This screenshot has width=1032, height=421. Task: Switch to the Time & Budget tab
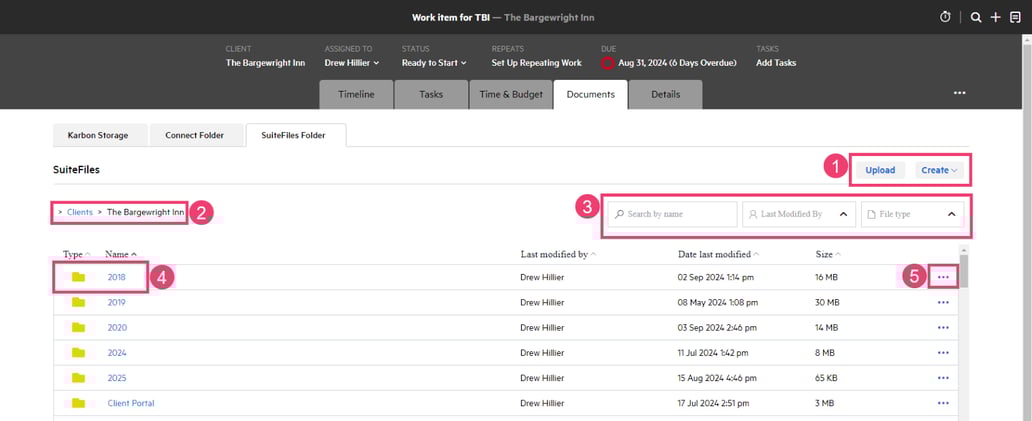coord(509,94)
